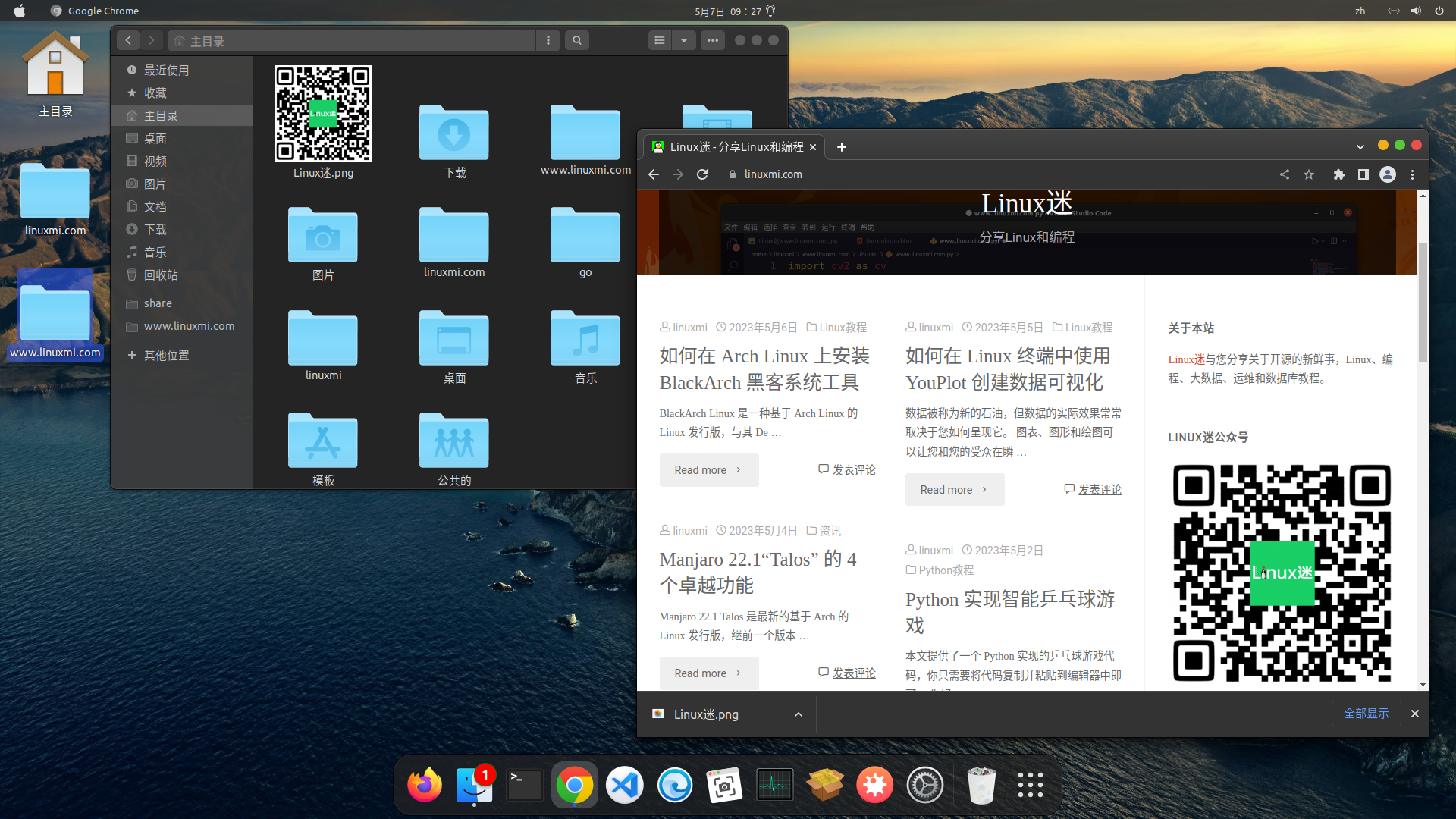Click 发表评论 under YouPlot article
Image resolution: width=1456 pixels, height=819 pixels.
(1100, 490)
